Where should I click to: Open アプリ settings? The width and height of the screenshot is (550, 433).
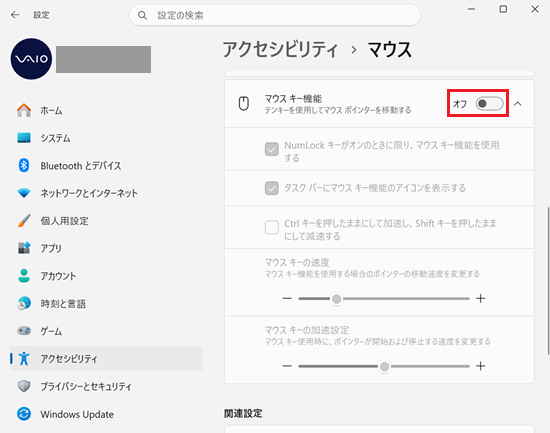[106, 248]
